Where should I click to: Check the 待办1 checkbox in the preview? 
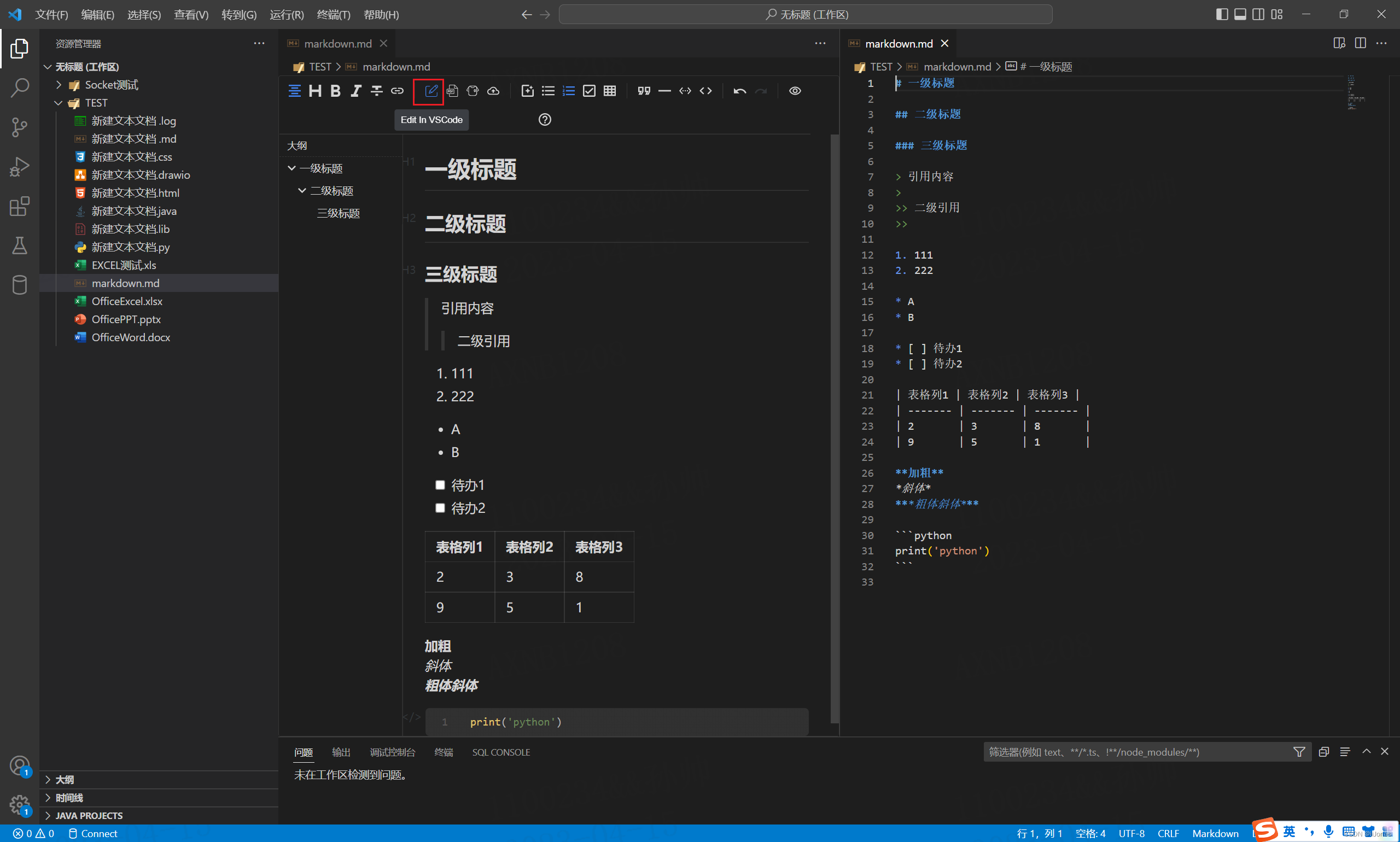(440, 485)
